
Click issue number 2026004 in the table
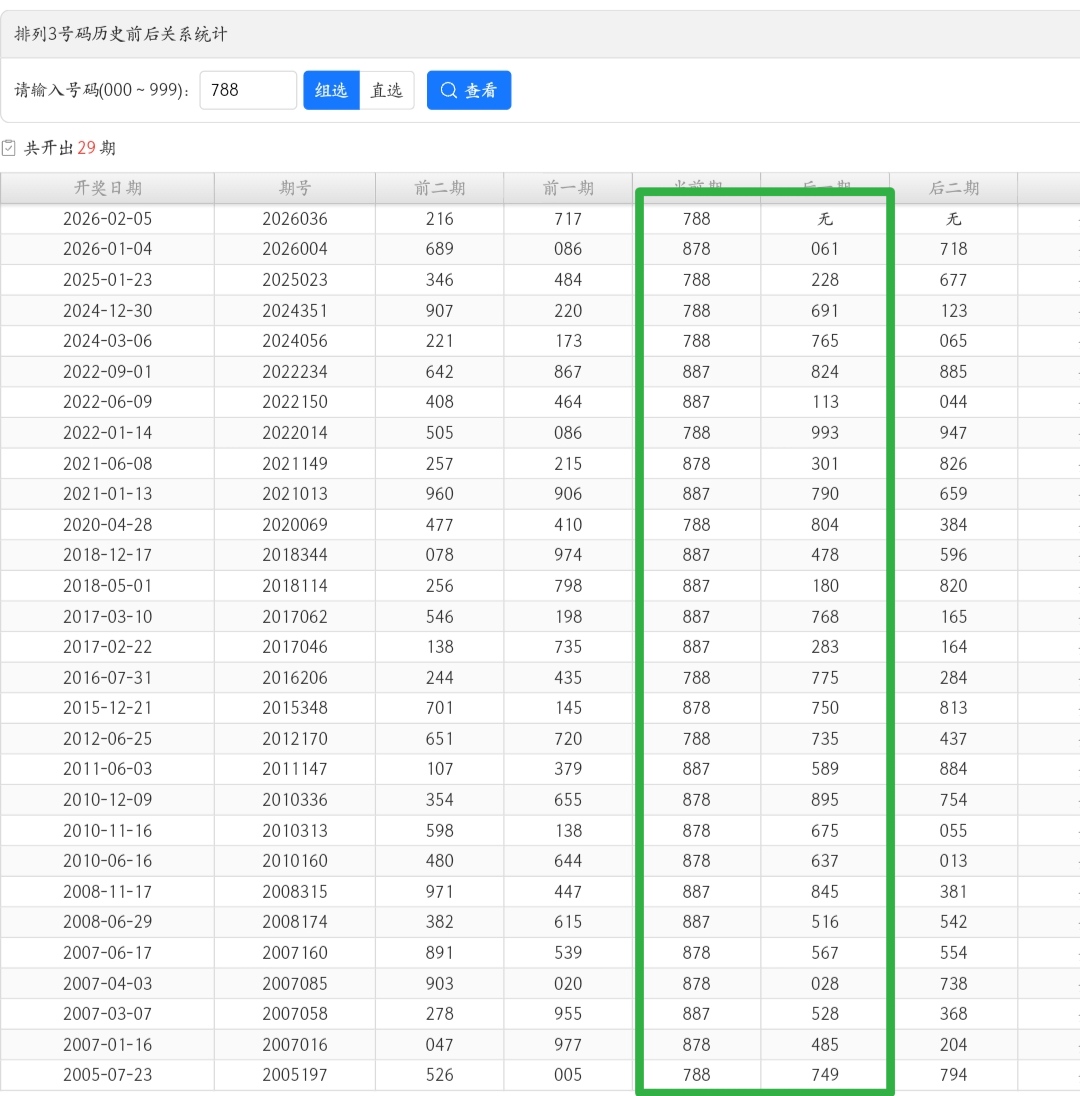point(295,249)
